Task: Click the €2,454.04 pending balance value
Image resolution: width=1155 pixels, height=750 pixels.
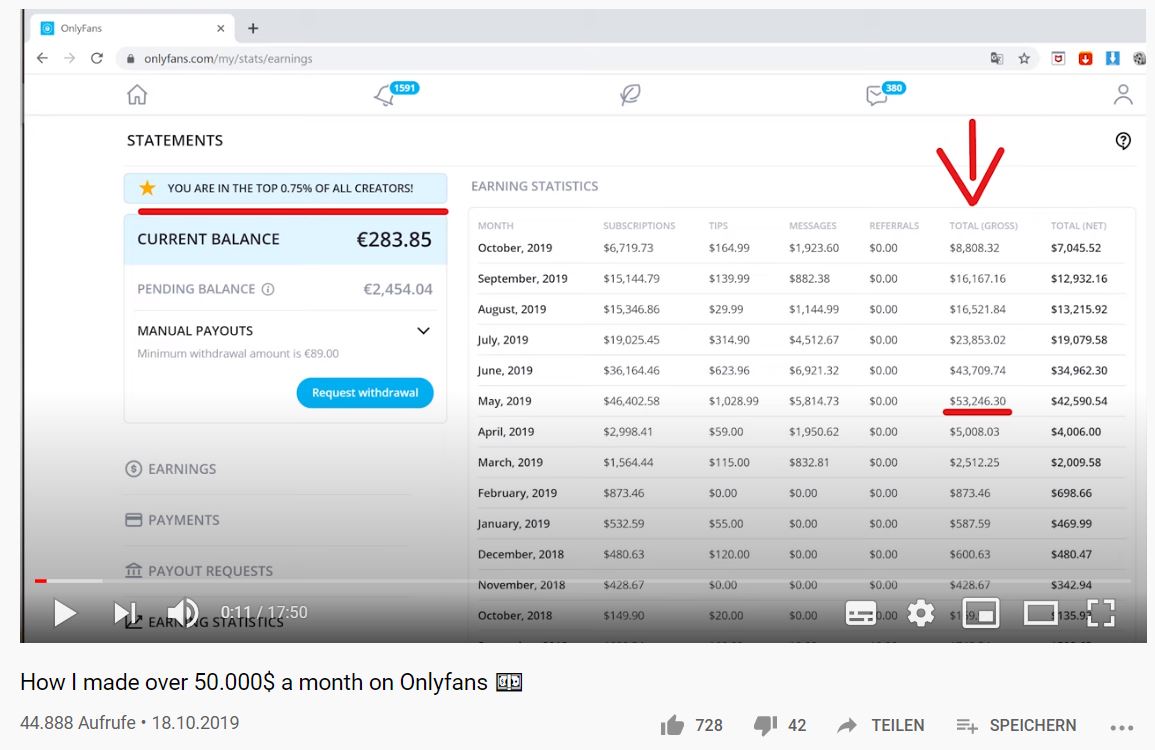Action: 398,289
